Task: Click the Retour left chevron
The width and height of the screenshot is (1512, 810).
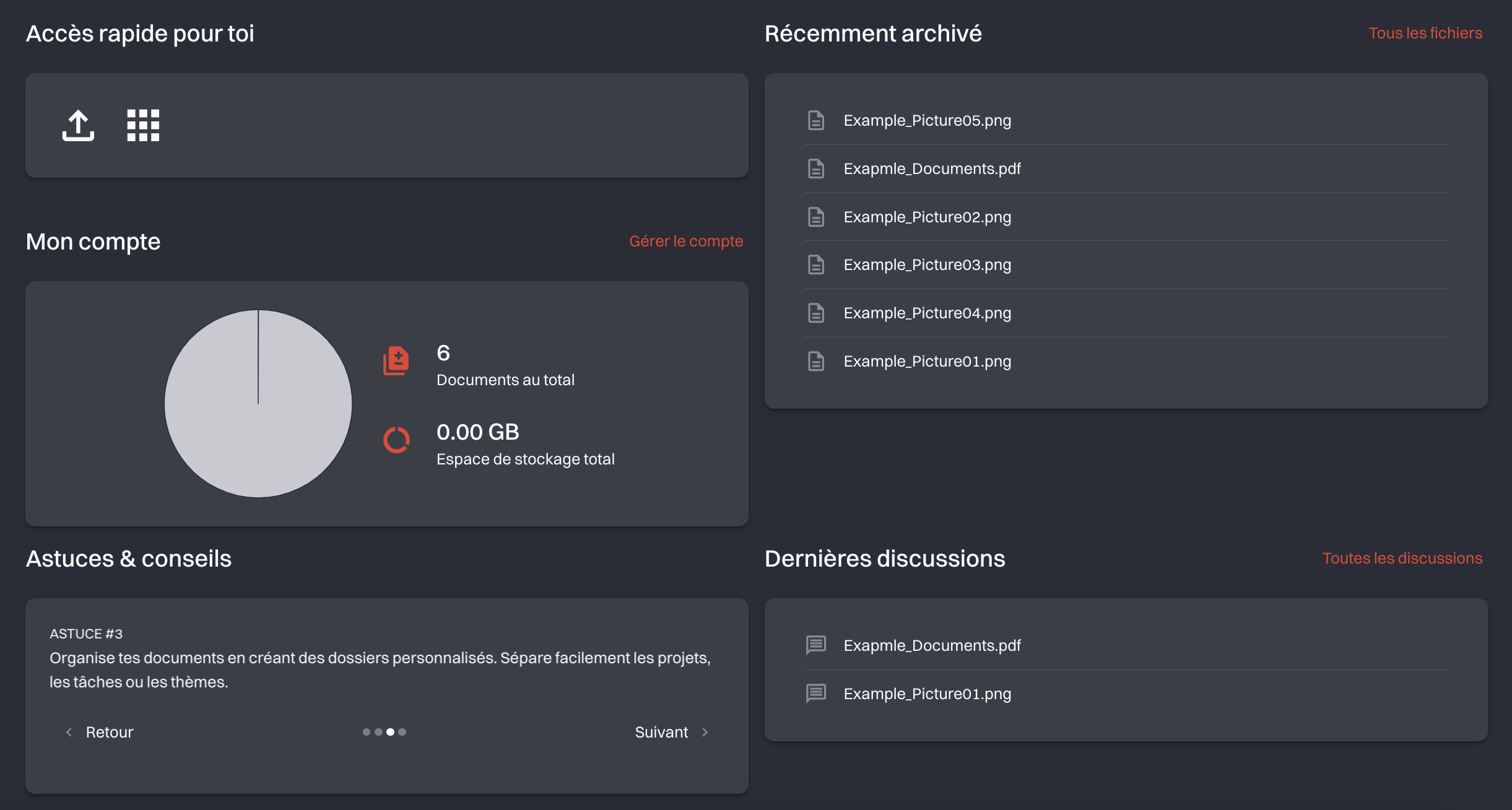Action: [x=69, y=732]
